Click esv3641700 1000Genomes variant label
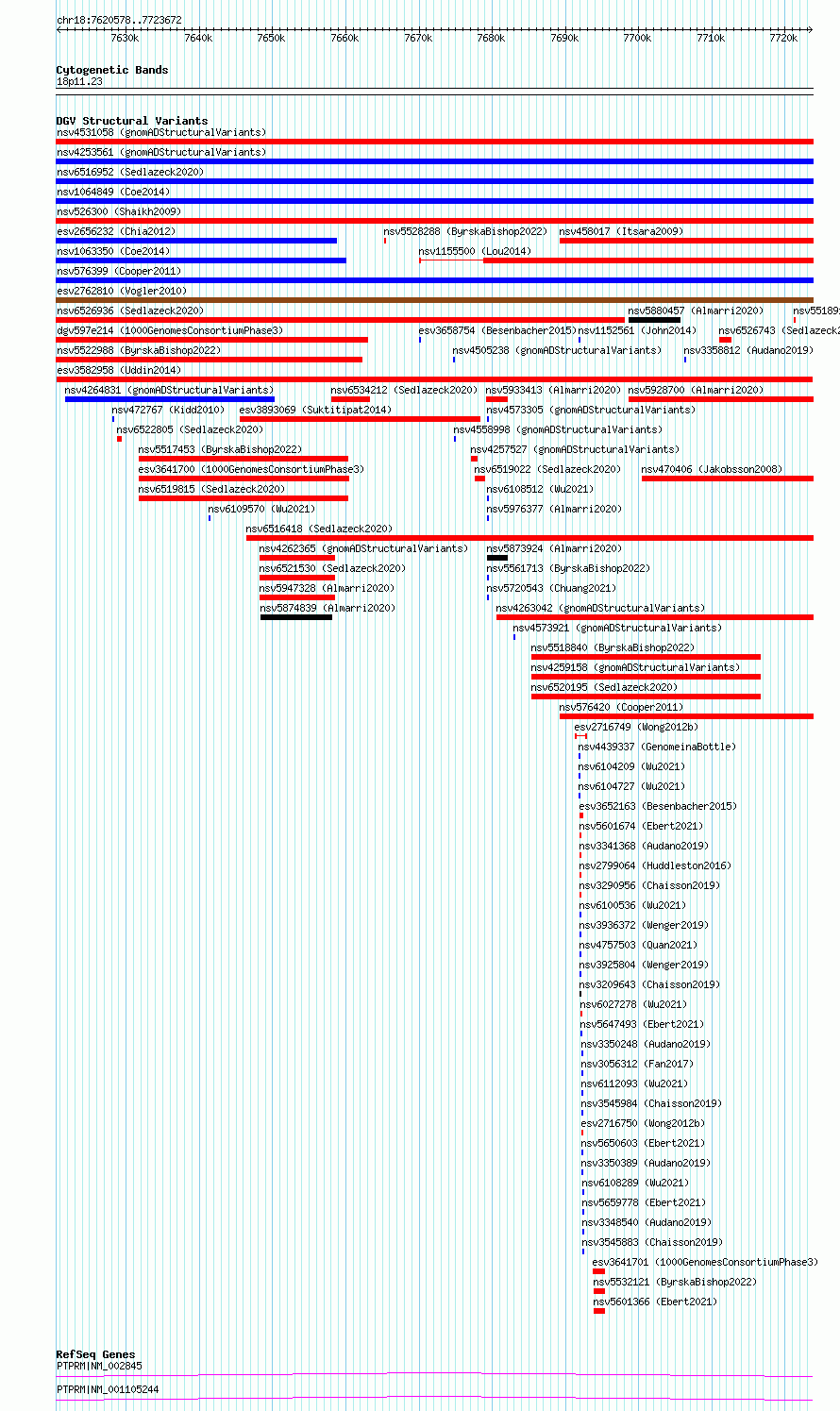 [251, 469]
